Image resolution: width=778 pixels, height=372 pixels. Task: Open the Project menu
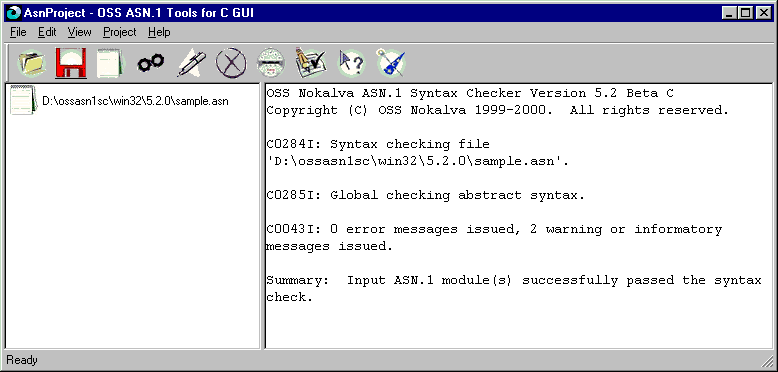[x=120, y=32]
